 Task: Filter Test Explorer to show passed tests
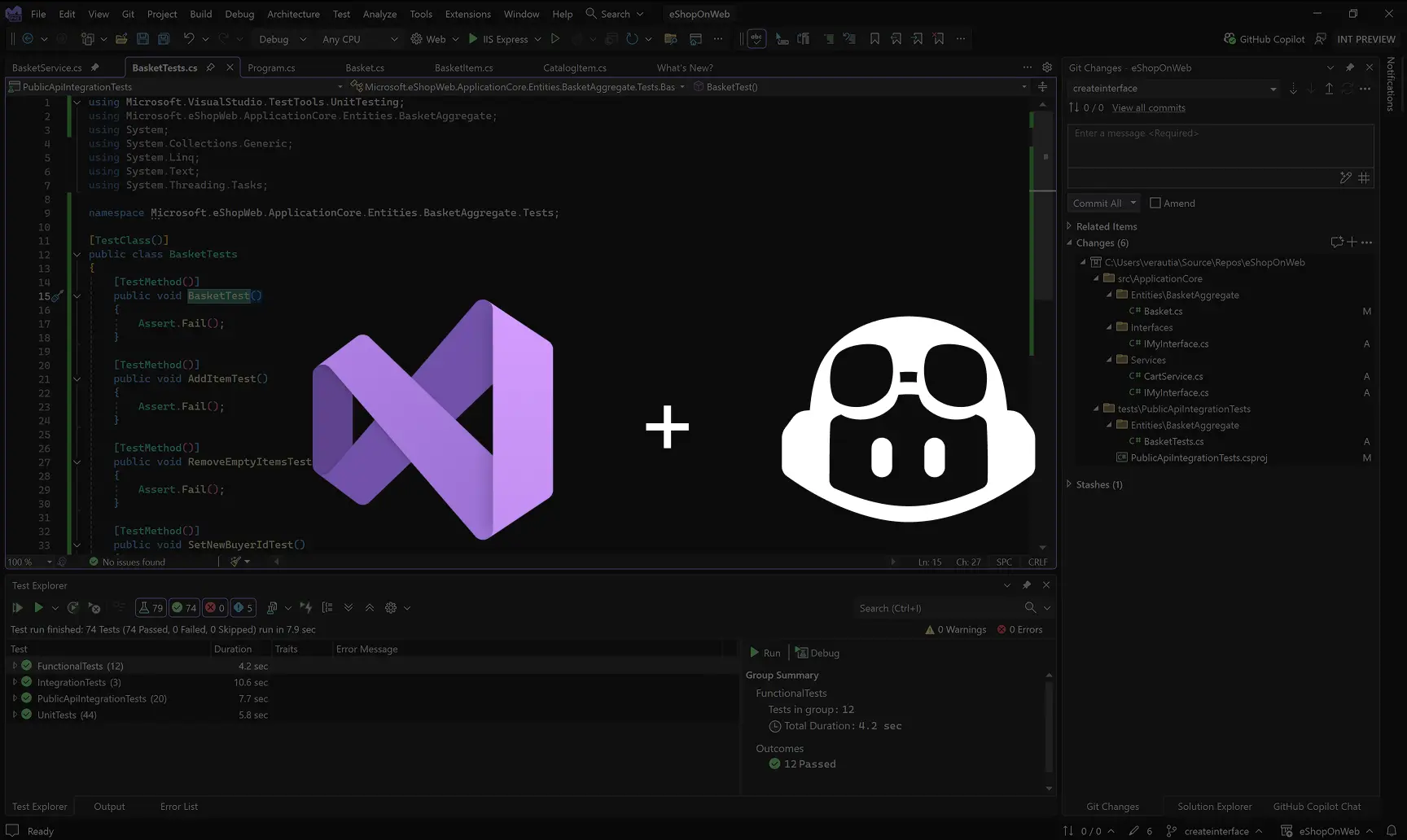[184, 607]
